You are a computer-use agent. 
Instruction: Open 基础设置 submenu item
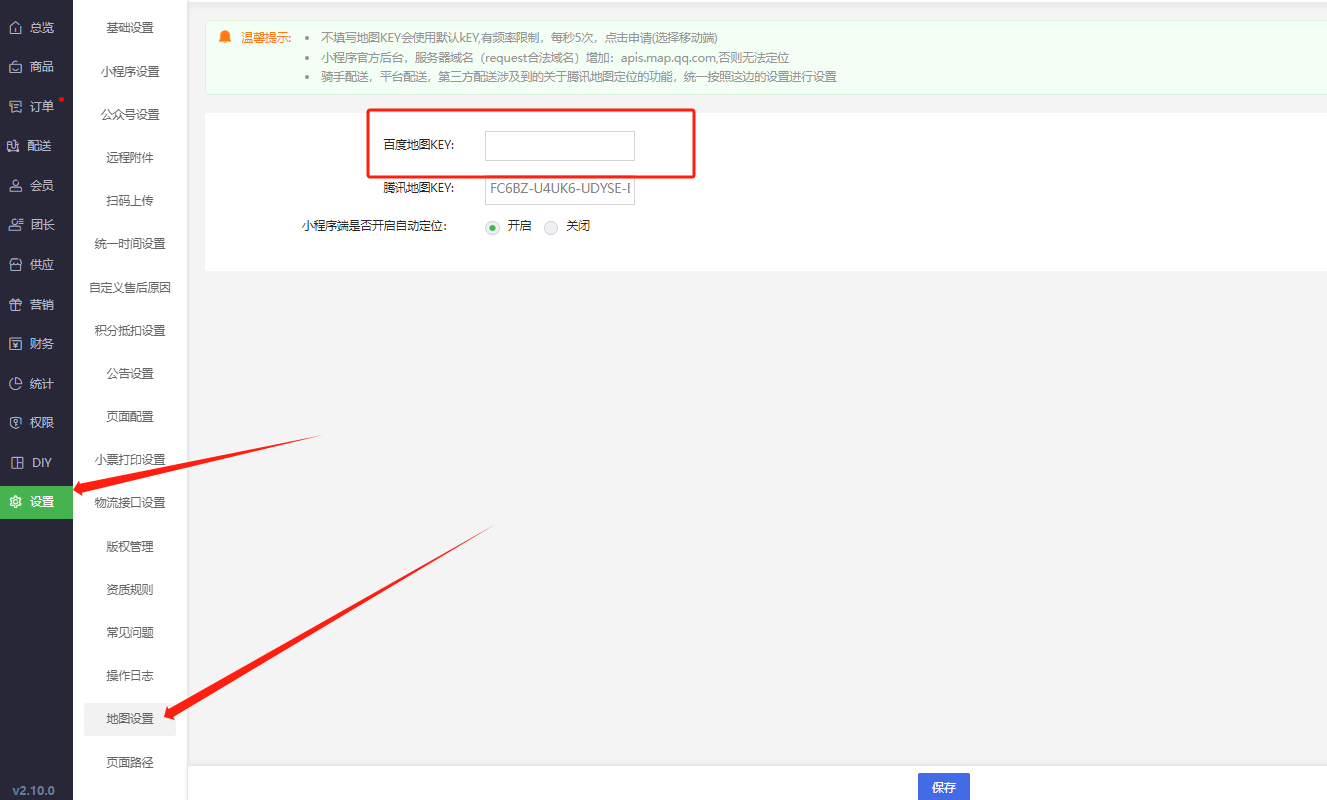coord(130,28)
